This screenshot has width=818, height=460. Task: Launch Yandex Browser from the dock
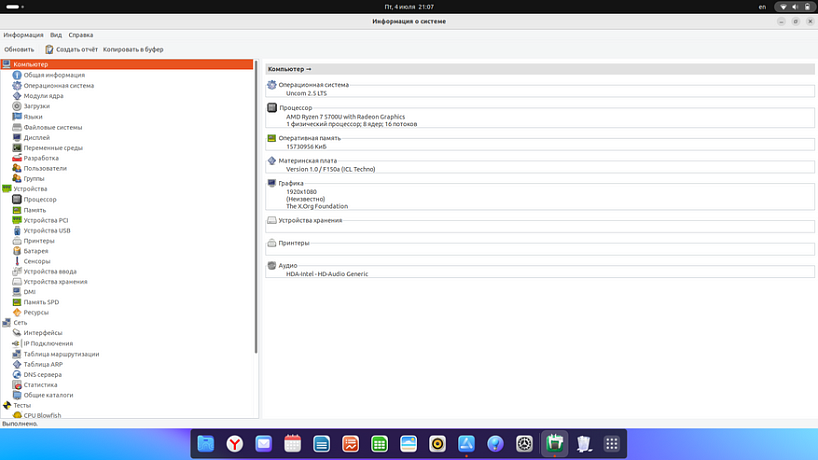[x=233, y=444]
